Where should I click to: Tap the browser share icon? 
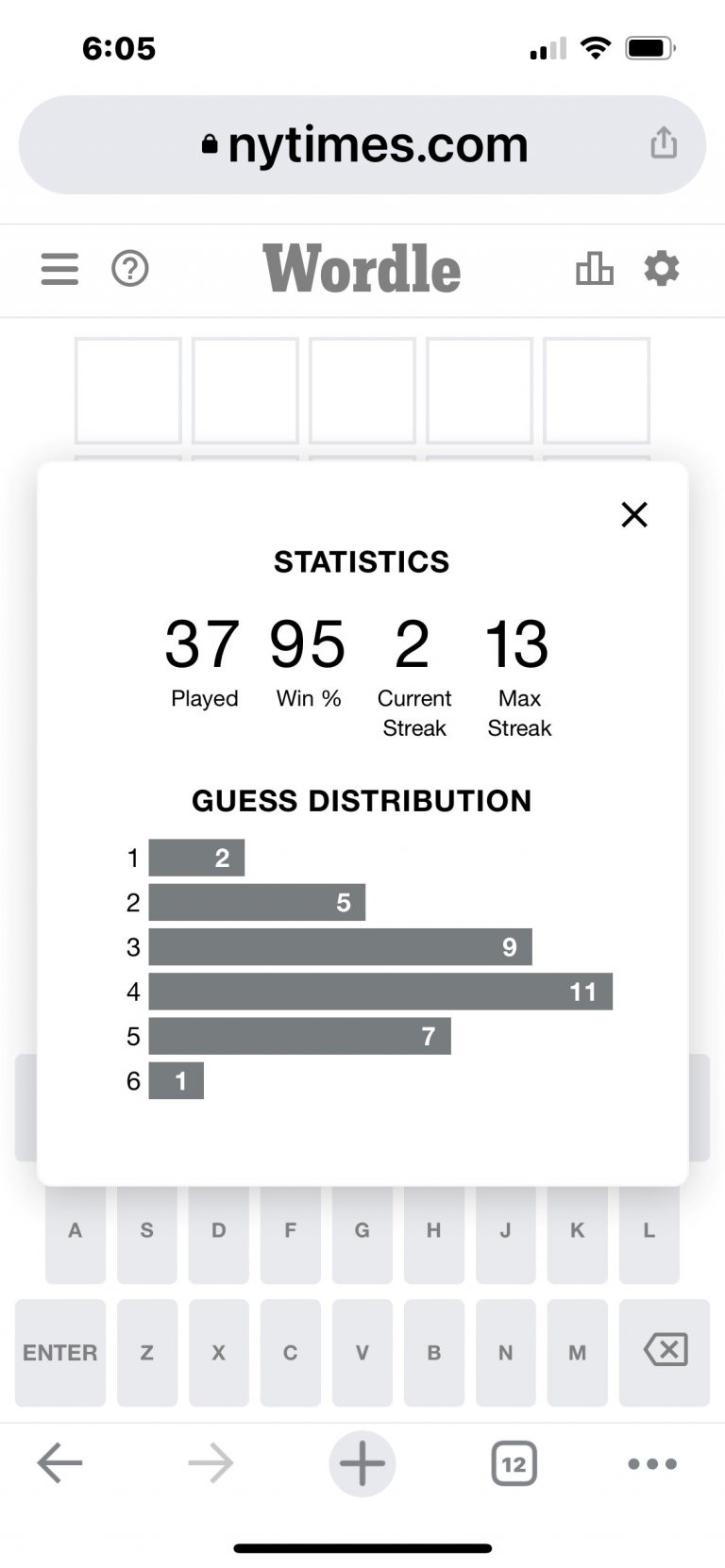coord(664,143)
